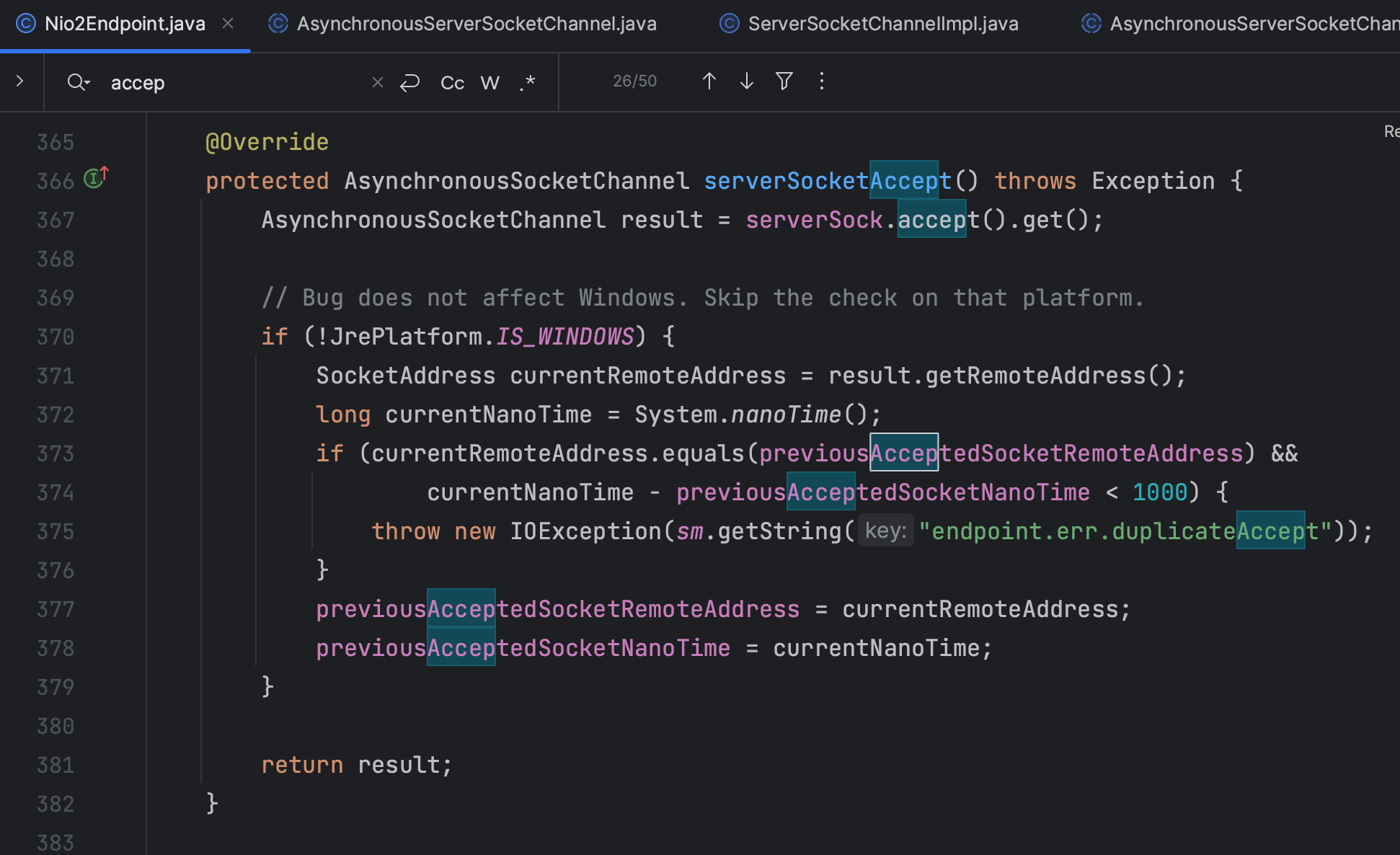Open search history magnifier dropdown

click(78, 83)
